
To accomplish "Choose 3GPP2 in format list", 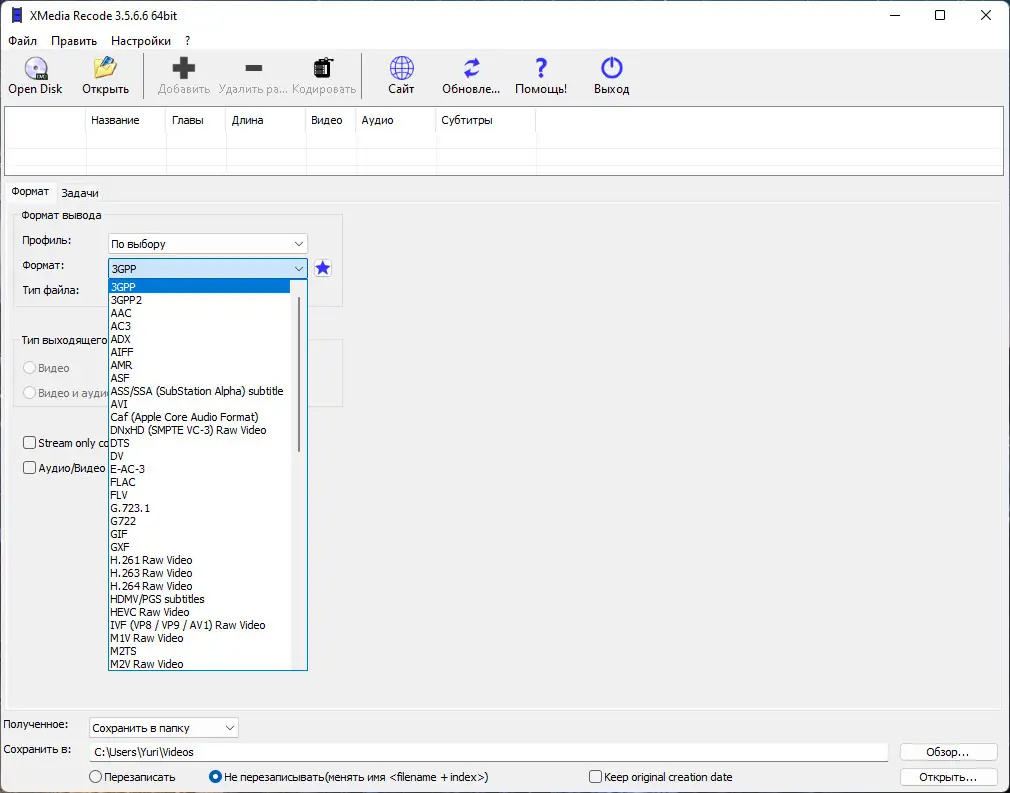I will point(200,300).
